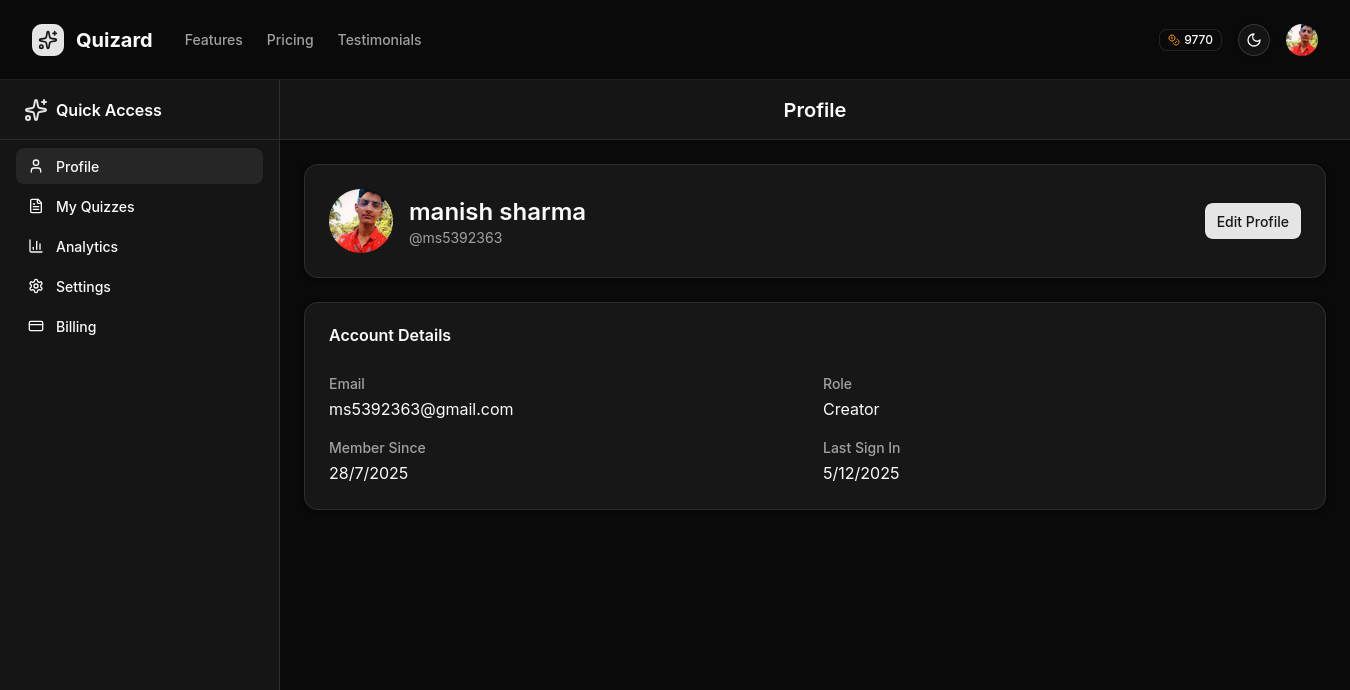Screen dimensions: 1350x690
Task: Open Analytics from the sidebar
Action: [139, 246]
